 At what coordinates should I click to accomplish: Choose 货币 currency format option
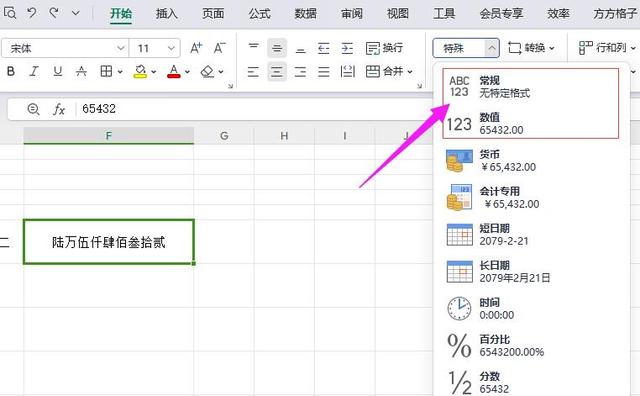531,160
